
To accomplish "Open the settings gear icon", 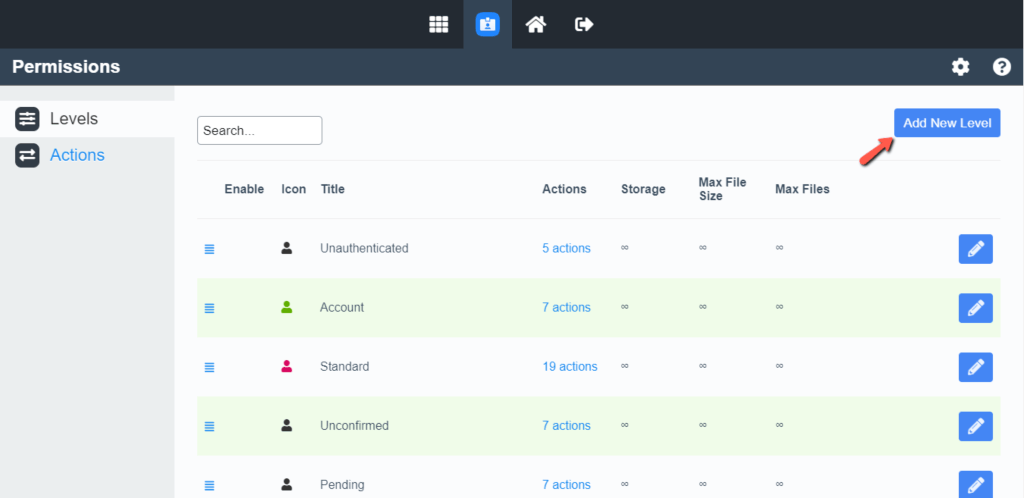I will pyautogui.click(x=960, y=67).
